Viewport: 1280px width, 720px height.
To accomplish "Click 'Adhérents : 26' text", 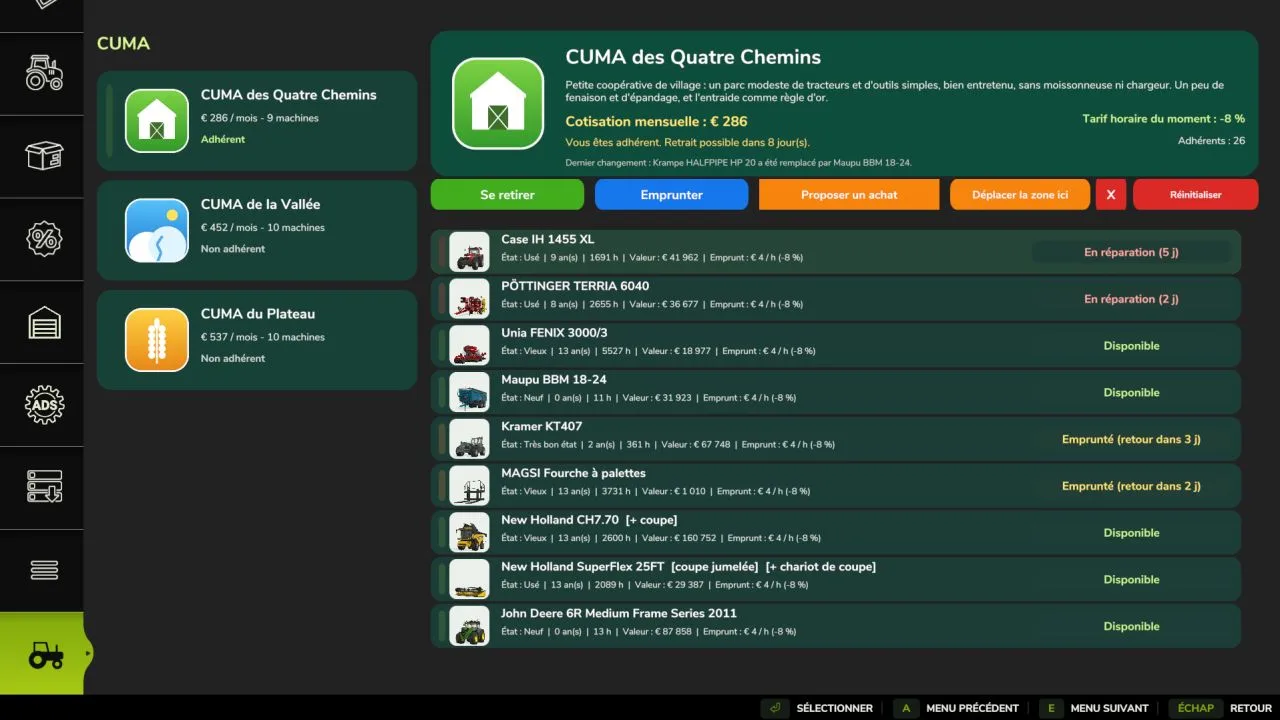I will [x=1211, y=141].
